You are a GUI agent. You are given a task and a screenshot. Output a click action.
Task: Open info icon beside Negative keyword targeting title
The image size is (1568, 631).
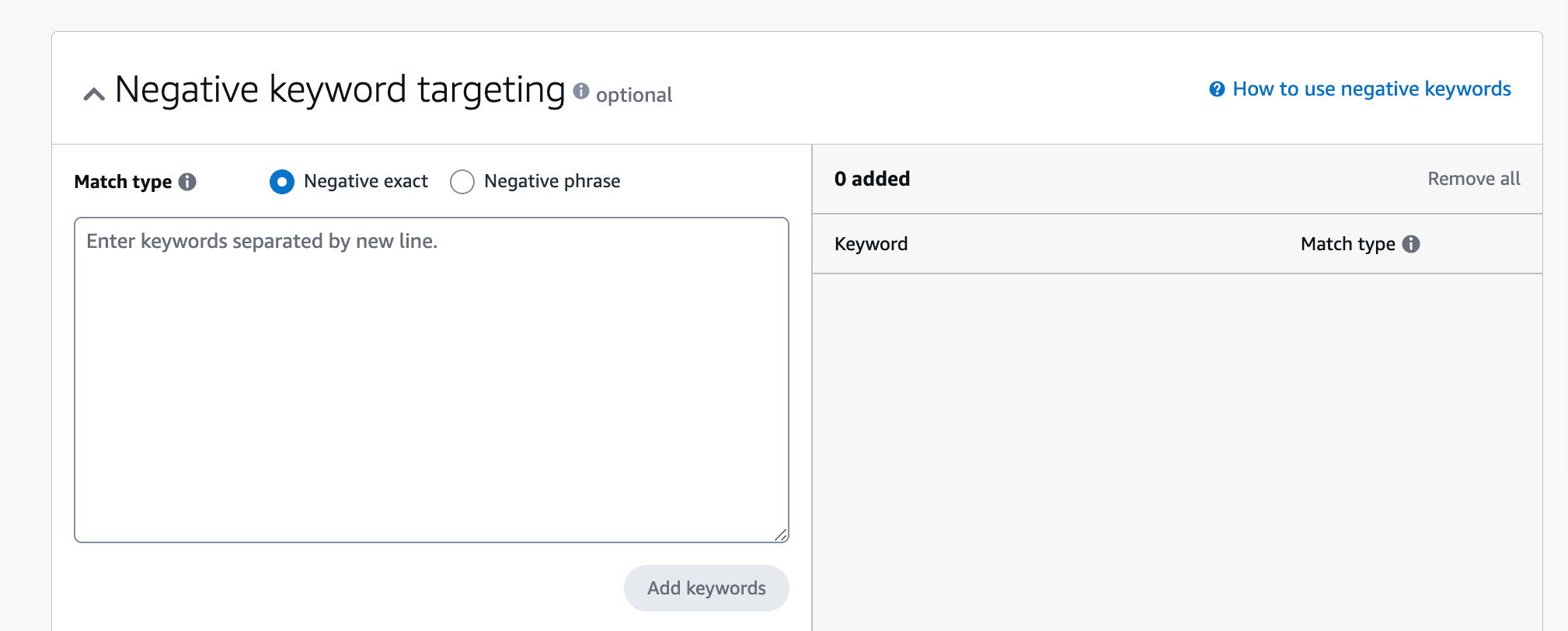(581, 91)
